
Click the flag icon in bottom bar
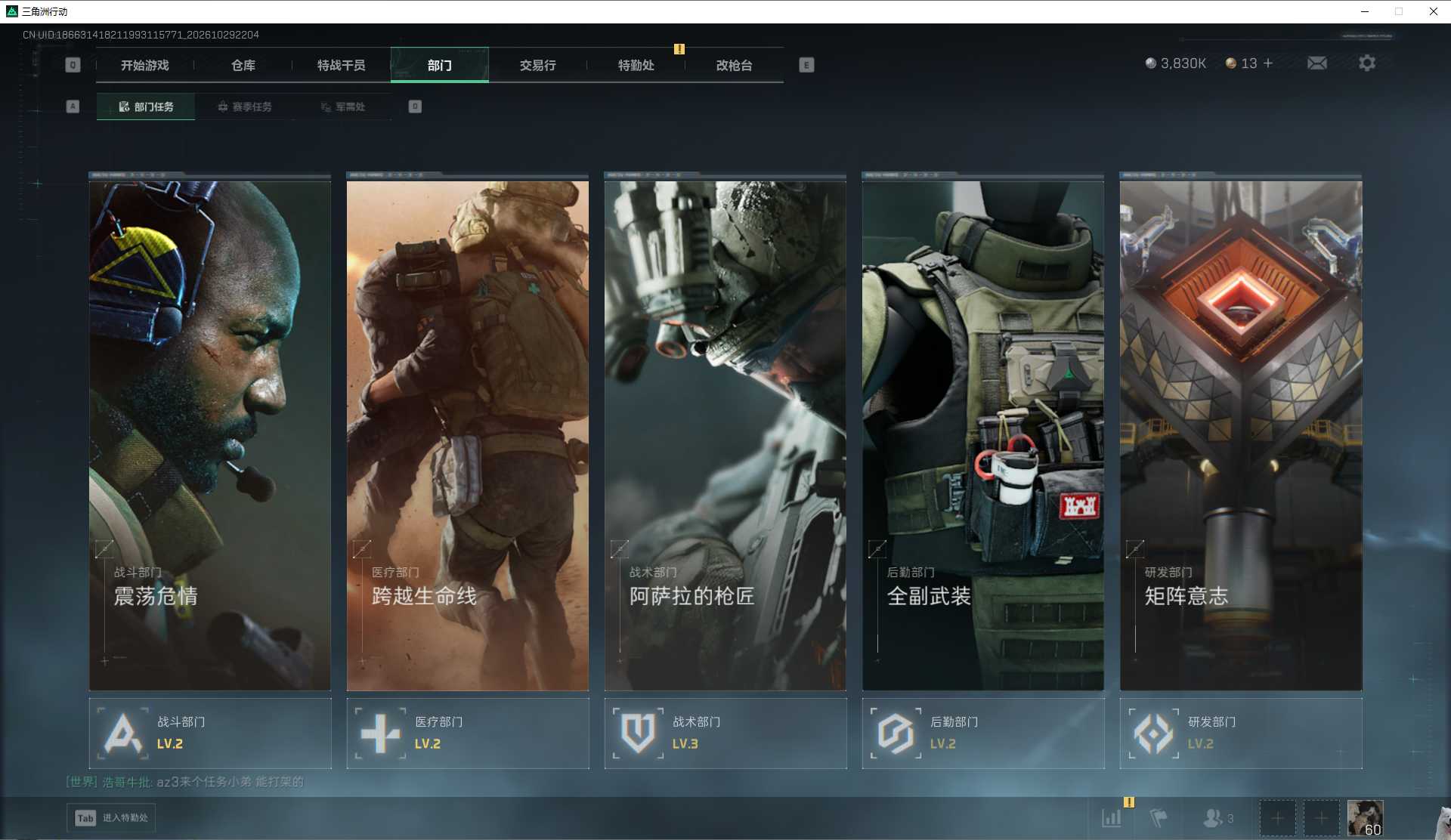tap(1158, 818)
